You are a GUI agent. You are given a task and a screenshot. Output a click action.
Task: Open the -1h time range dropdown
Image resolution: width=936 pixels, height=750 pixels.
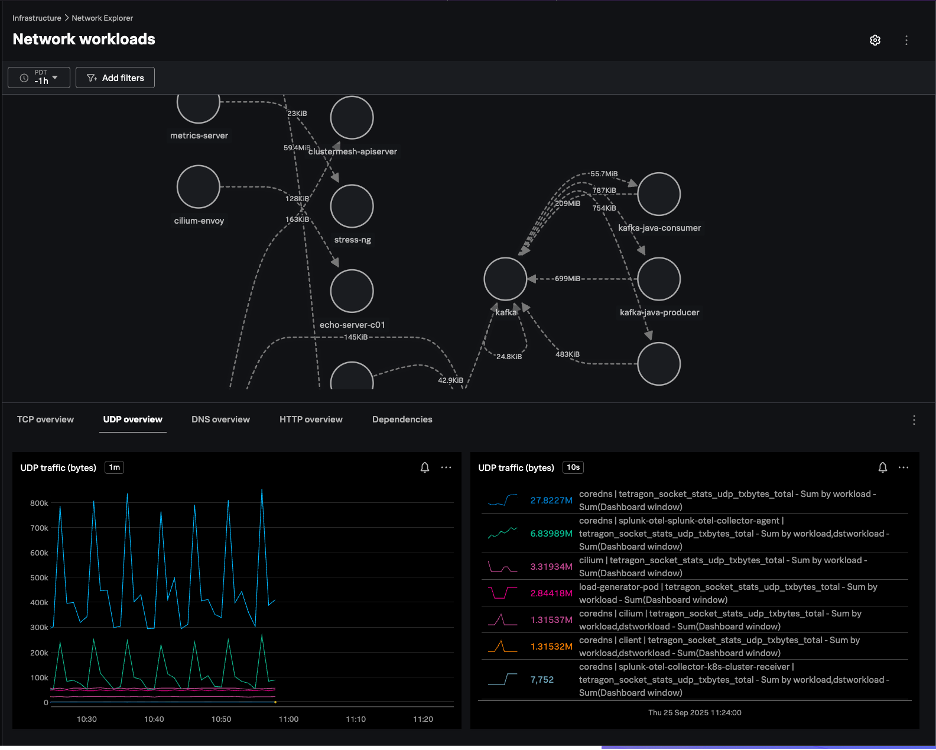(x=39, y=78)
